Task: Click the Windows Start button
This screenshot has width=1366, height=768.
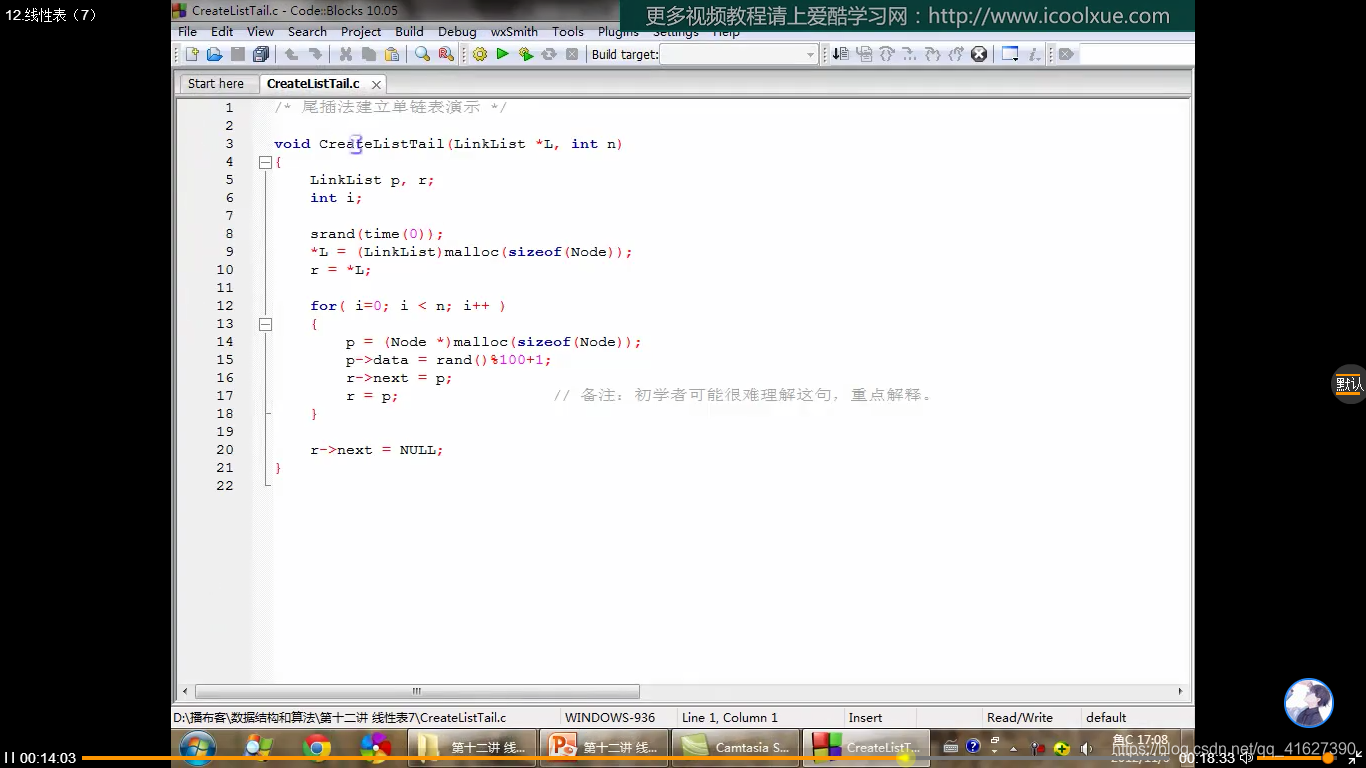Action: (198, 746)
